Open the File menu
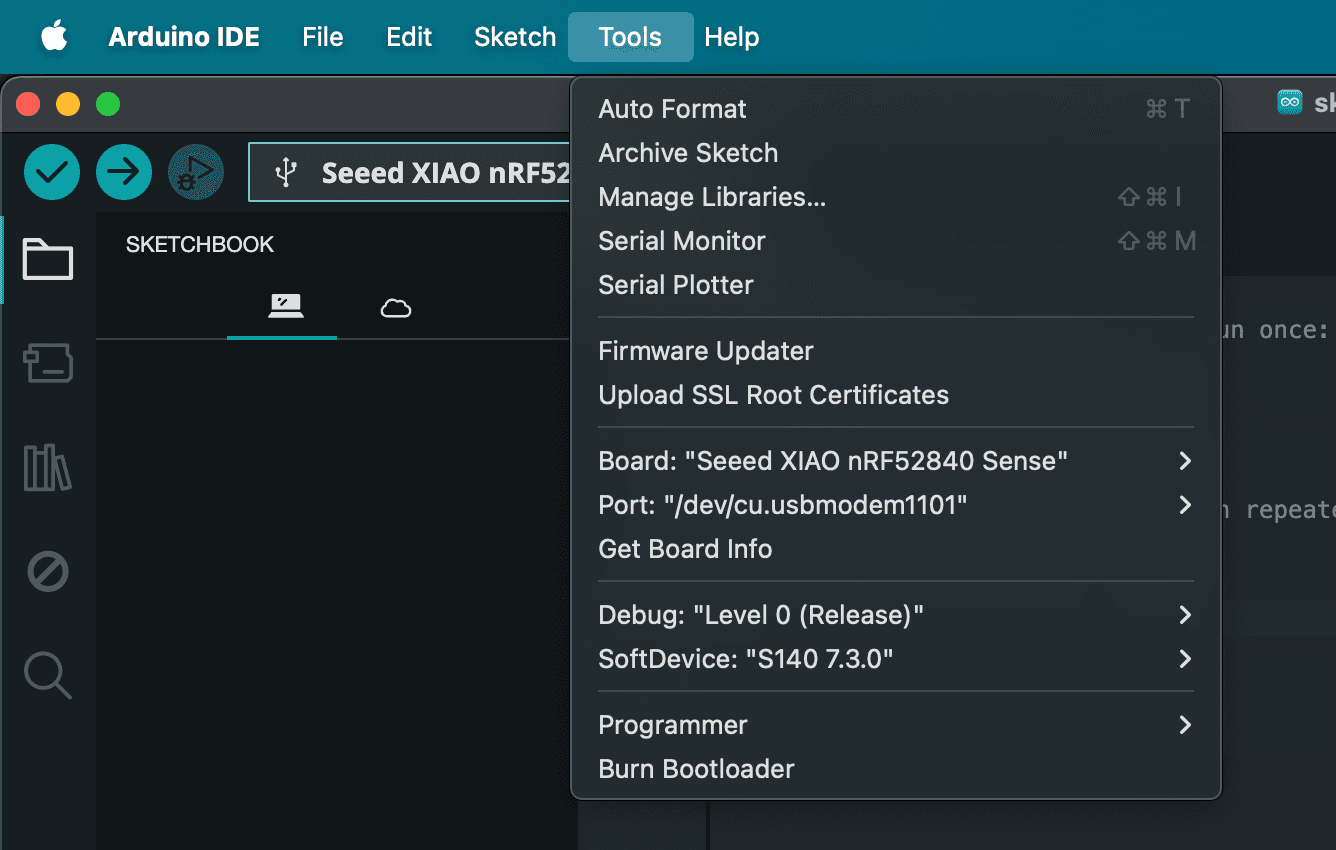This screenshot has width=1336, height=850. (x=323, y=37)
